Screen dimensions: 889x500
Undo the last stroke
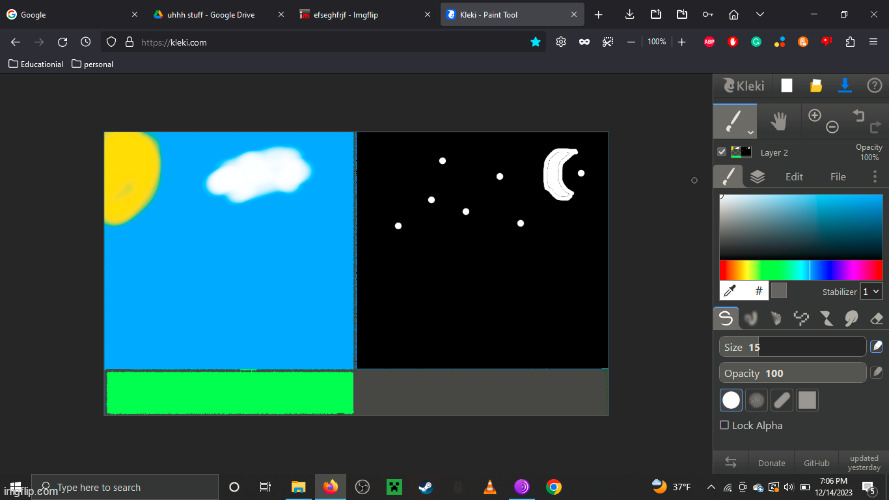tap(858, 116)
